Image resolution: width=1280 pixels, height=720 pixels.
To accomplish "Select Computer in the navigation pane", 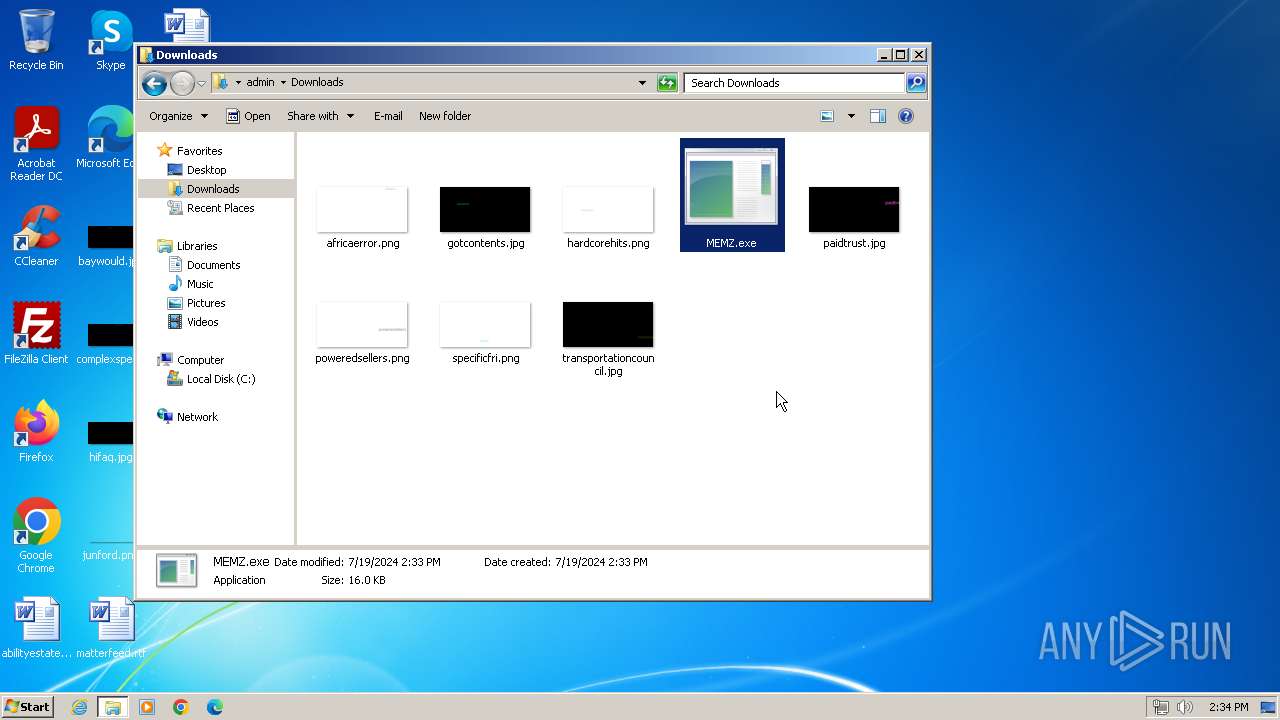I will point(191,360).
